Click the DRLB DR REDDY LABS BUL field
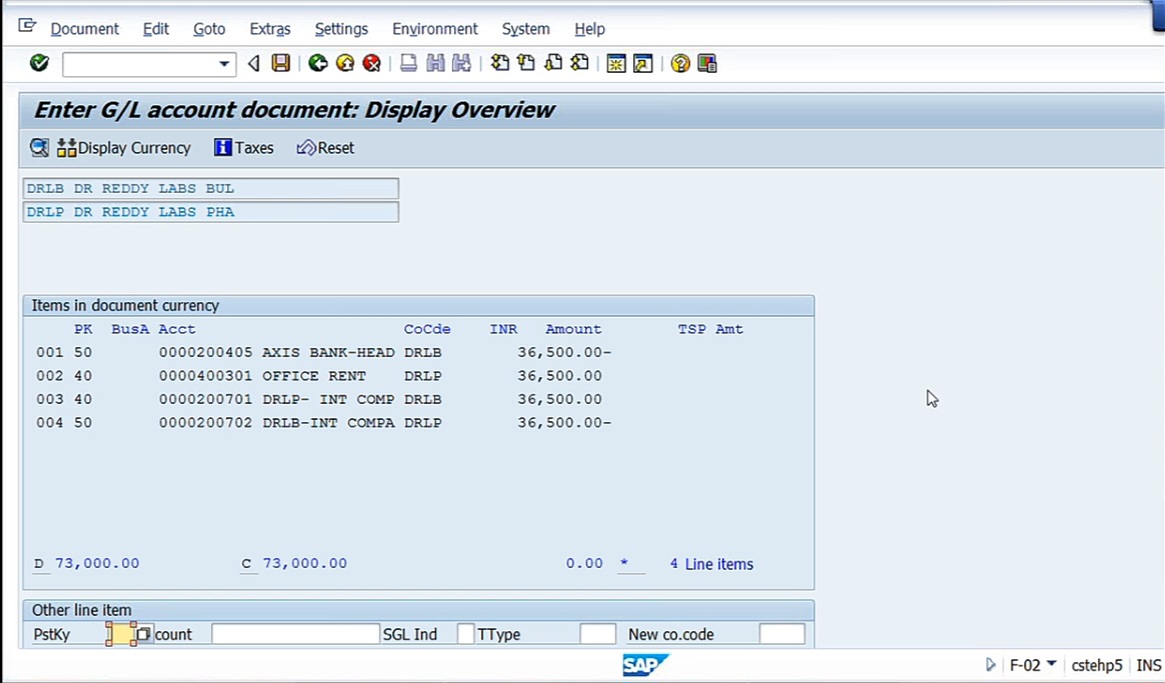The image size is (1165, 683). pos(211,189)
